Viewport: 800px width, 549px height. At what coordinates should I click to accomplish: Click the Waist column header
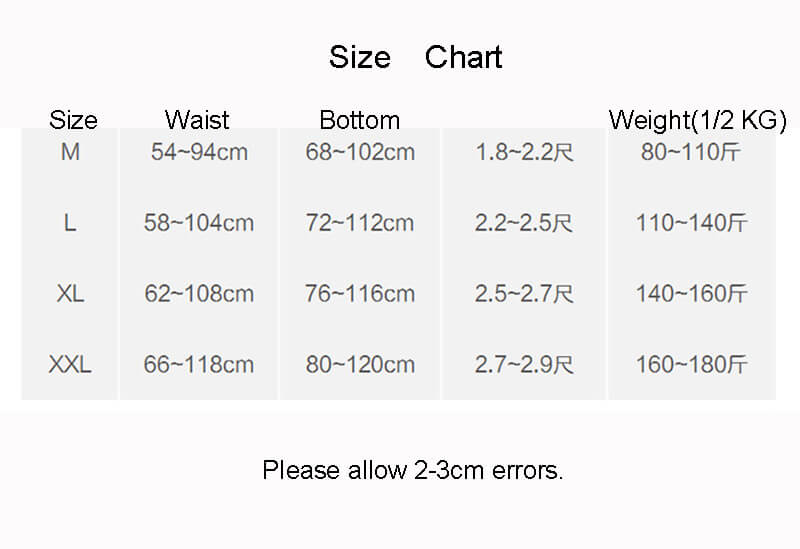coord(197,120)
